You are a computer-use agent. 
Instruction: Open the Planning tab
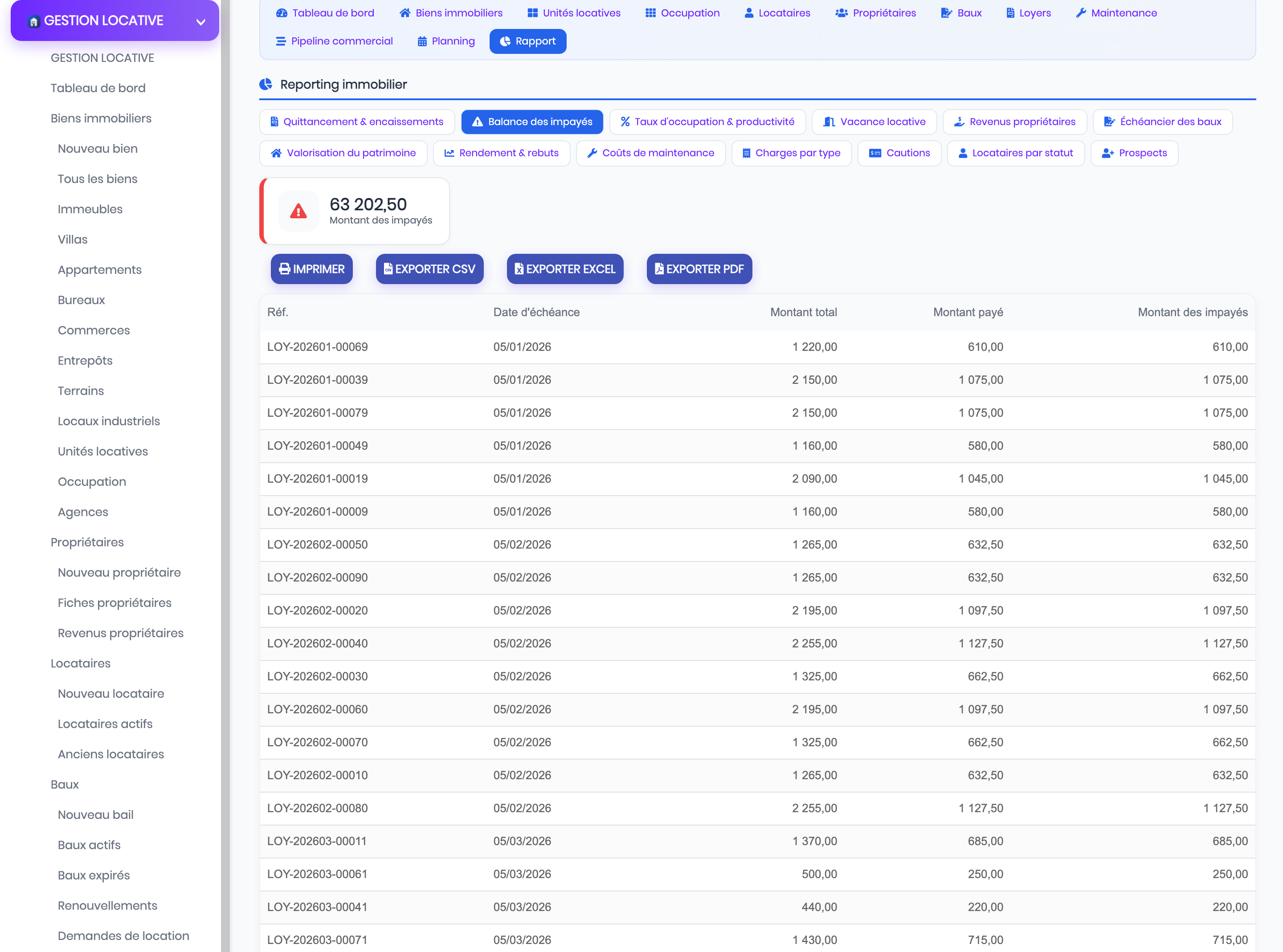pyautogui.click(x=446, y=41)
